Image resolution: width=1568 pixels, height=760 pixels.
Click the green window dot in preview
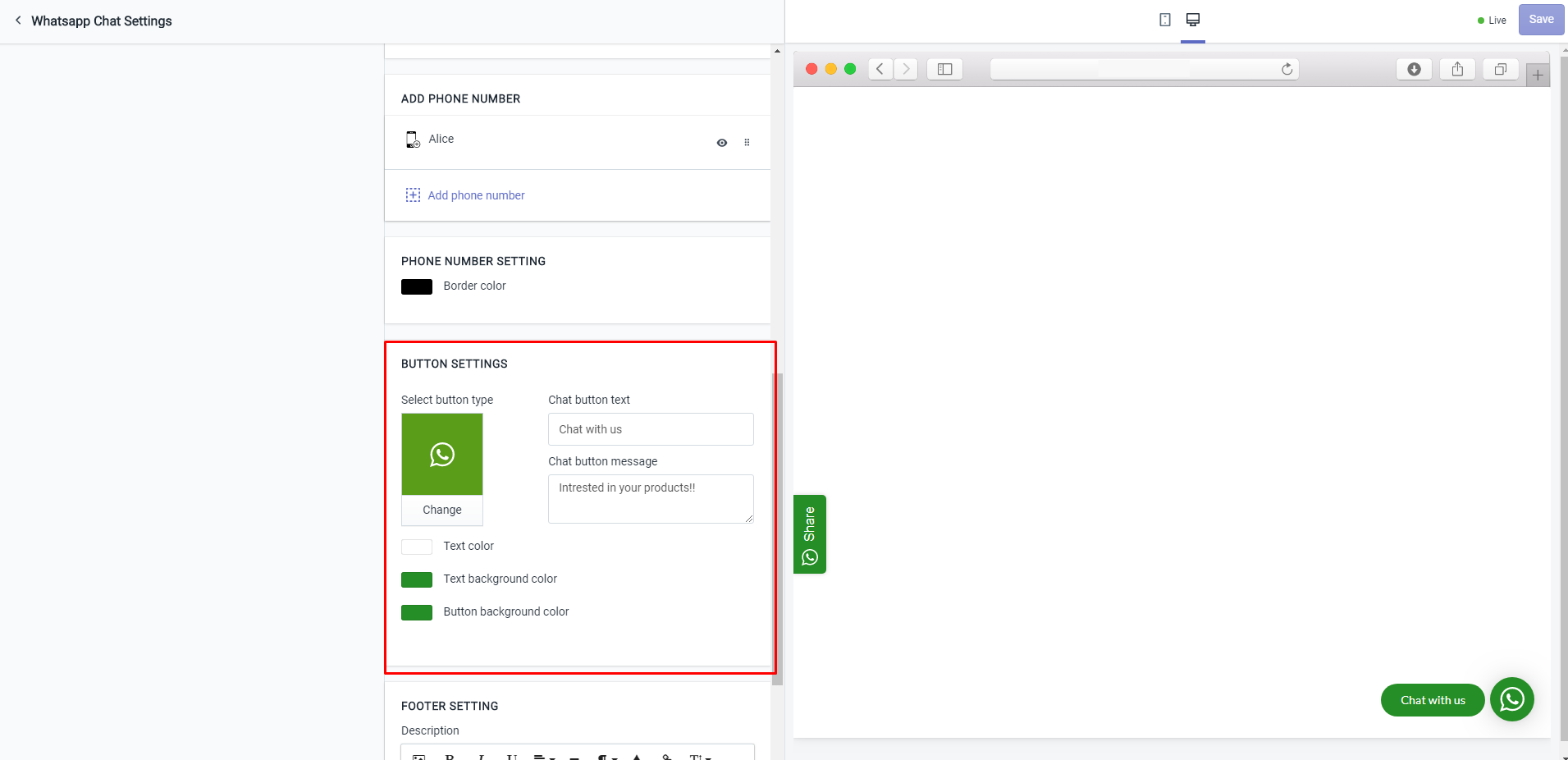point(850,69)
